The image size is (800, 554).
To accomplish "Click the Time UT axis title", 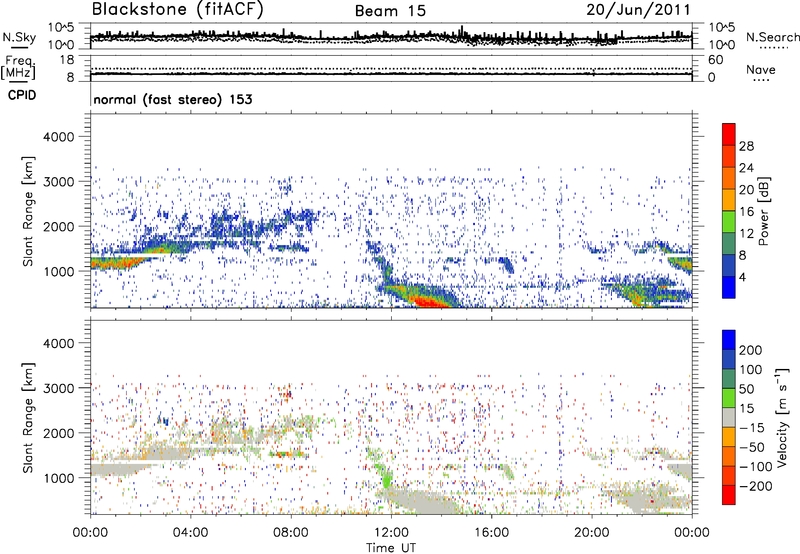I will click(391, 547).
